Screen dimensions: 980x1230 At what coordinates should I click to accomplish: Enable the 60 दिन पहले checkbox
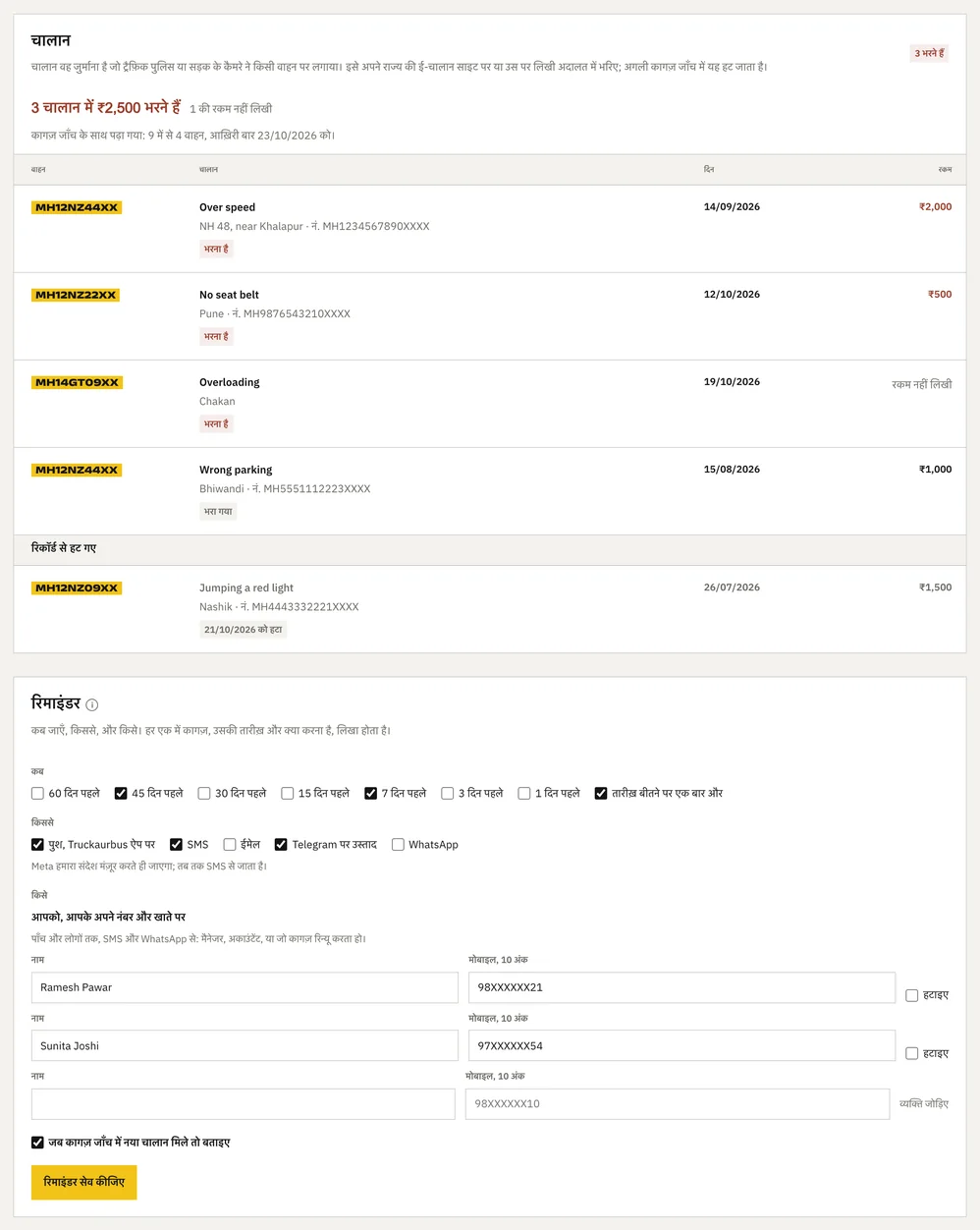click(x=37, y=793)
